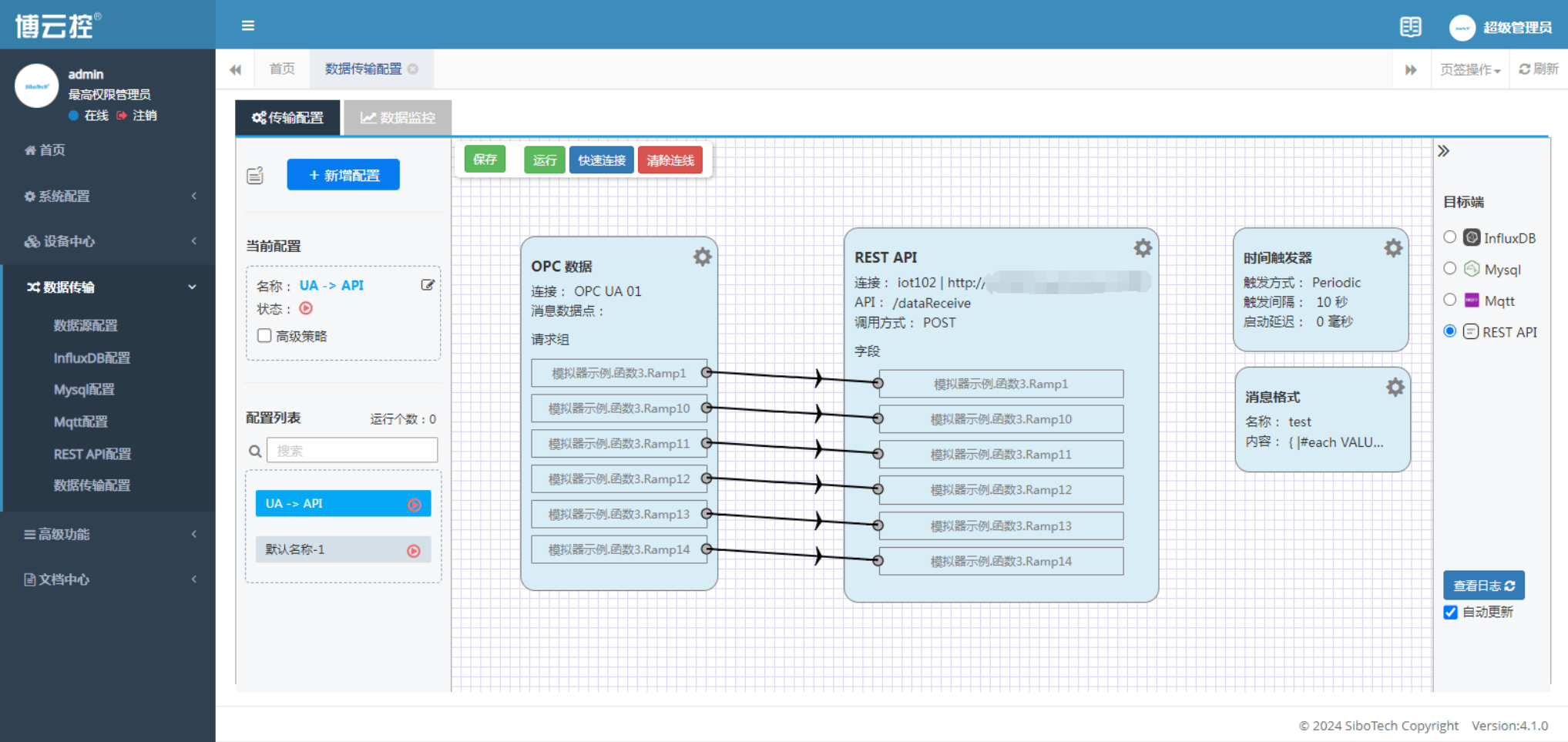This screenshot has height=742, width=1568.
Task: Toggle the hamburger menu in header
Action: [248, 25]
